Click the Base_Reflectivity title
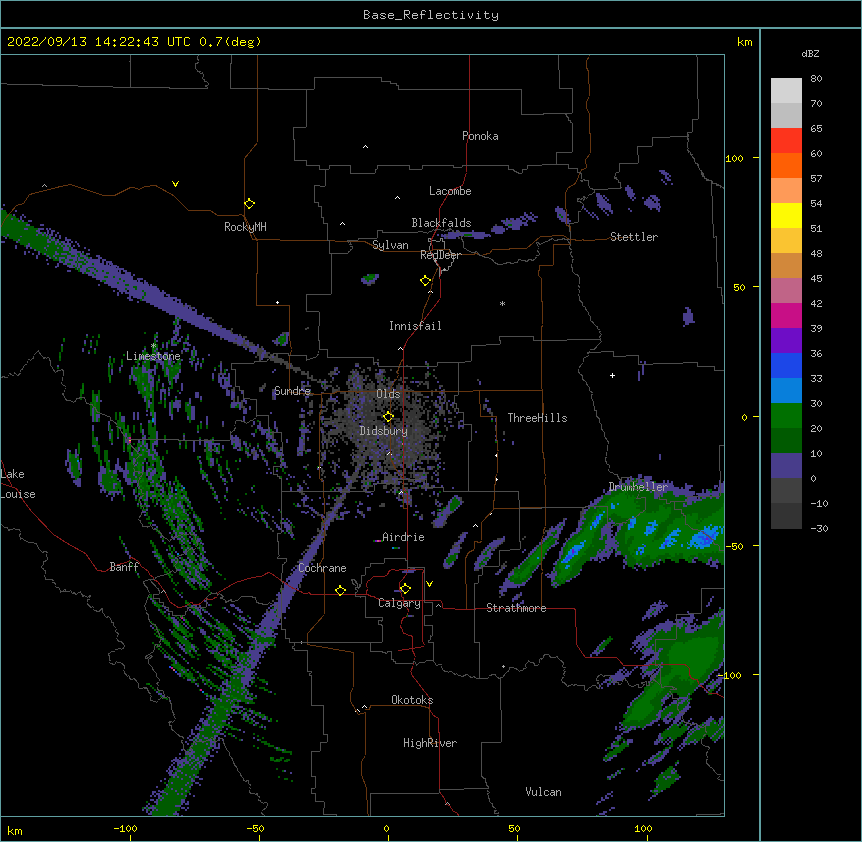Viewport: 862px width, 842px height. click(x=431, y=15)
